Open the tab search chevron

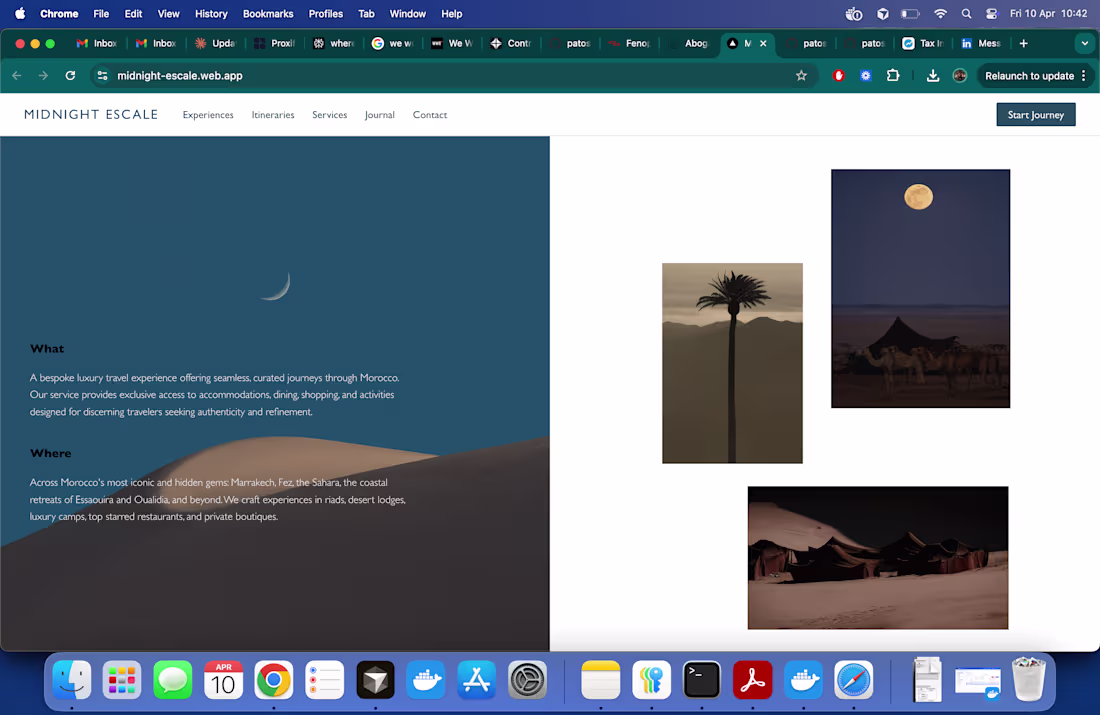pos(1085,43)
